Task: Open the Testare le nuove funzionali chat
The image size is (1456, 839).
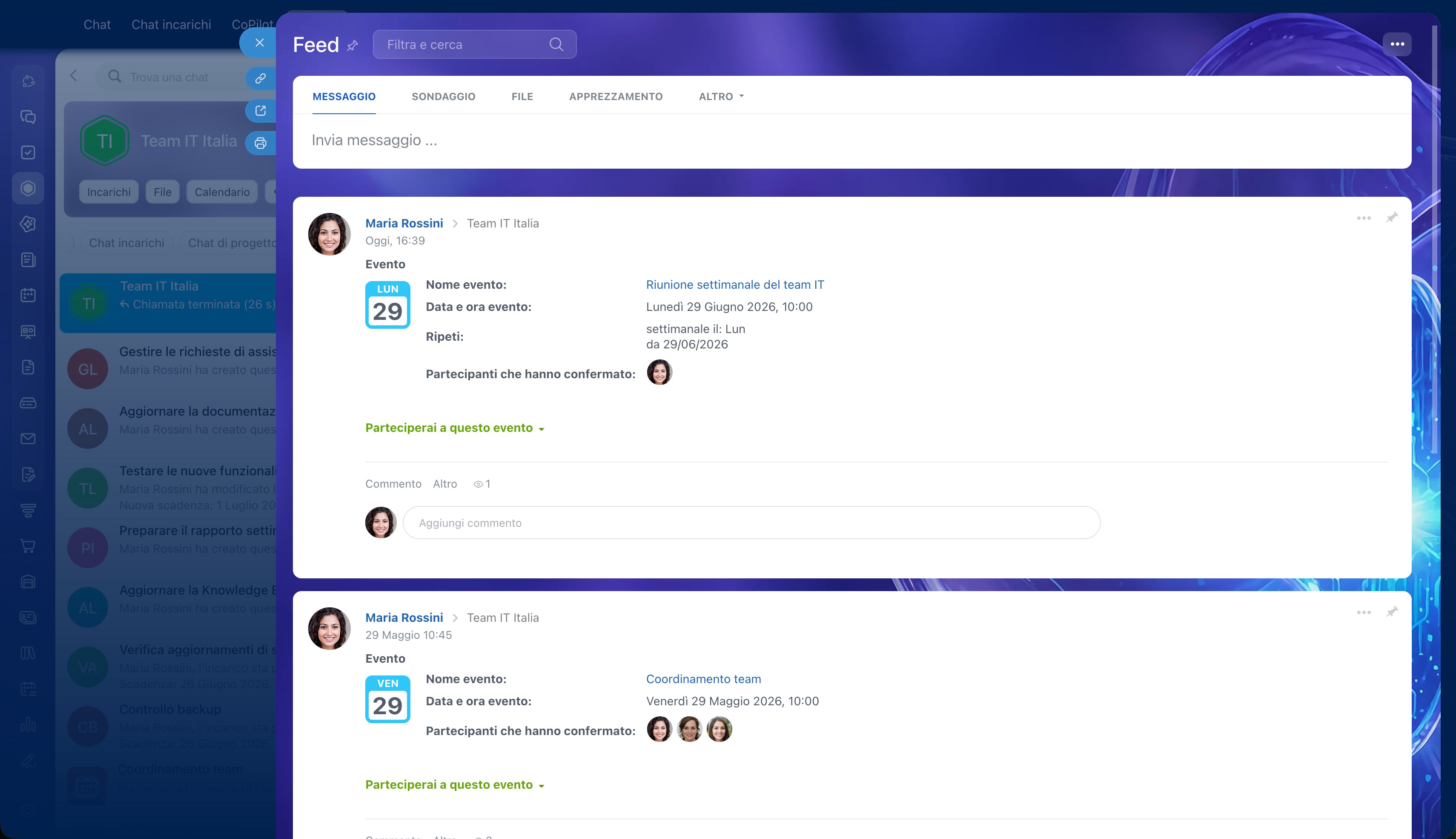Action: pos(168,488)
